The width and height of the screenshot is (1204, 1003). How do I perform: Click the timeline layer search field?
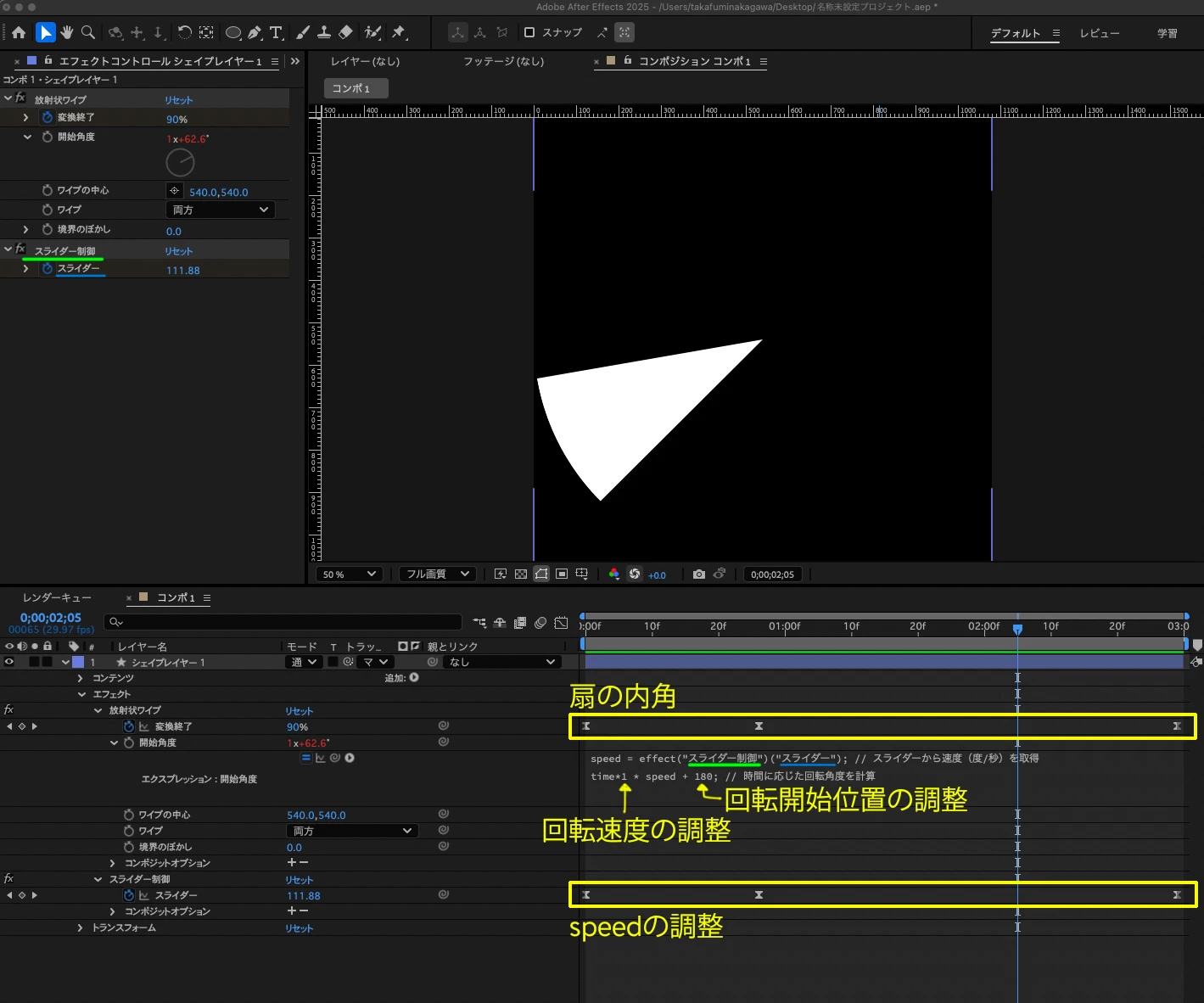coord(284,622)
